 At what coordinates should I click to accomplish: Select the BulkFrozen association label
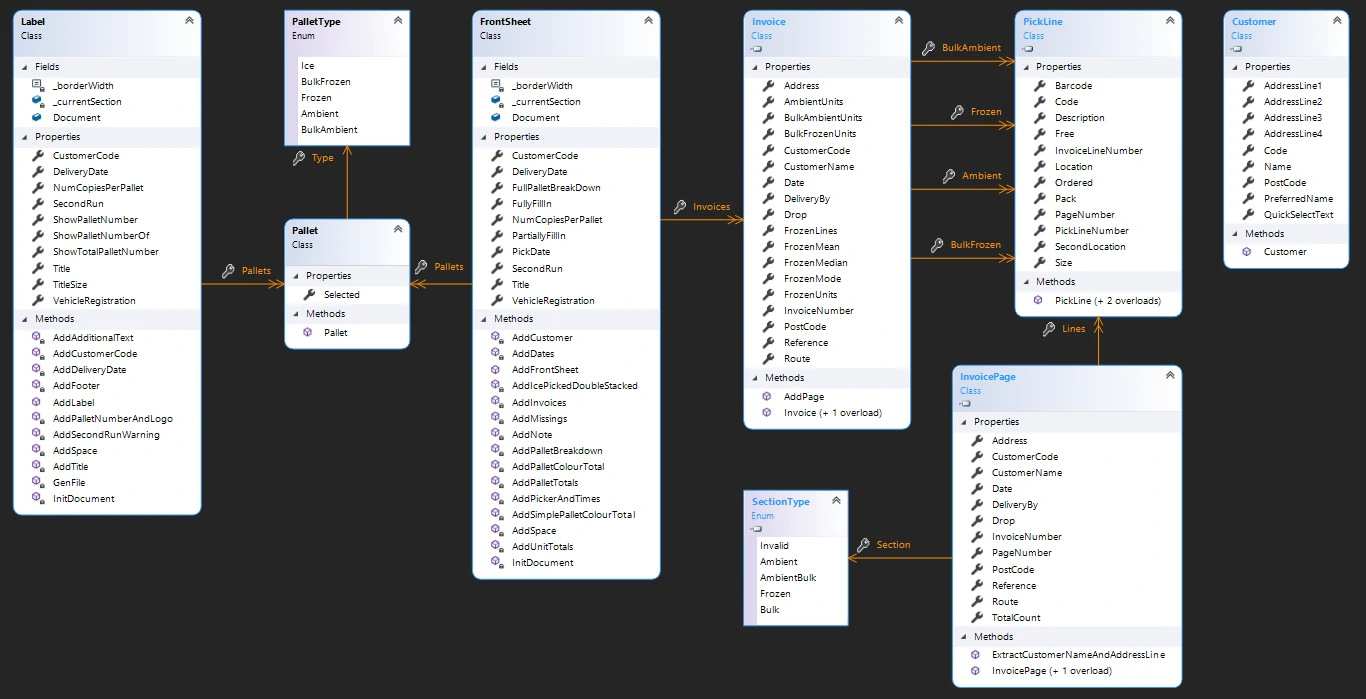975,245
